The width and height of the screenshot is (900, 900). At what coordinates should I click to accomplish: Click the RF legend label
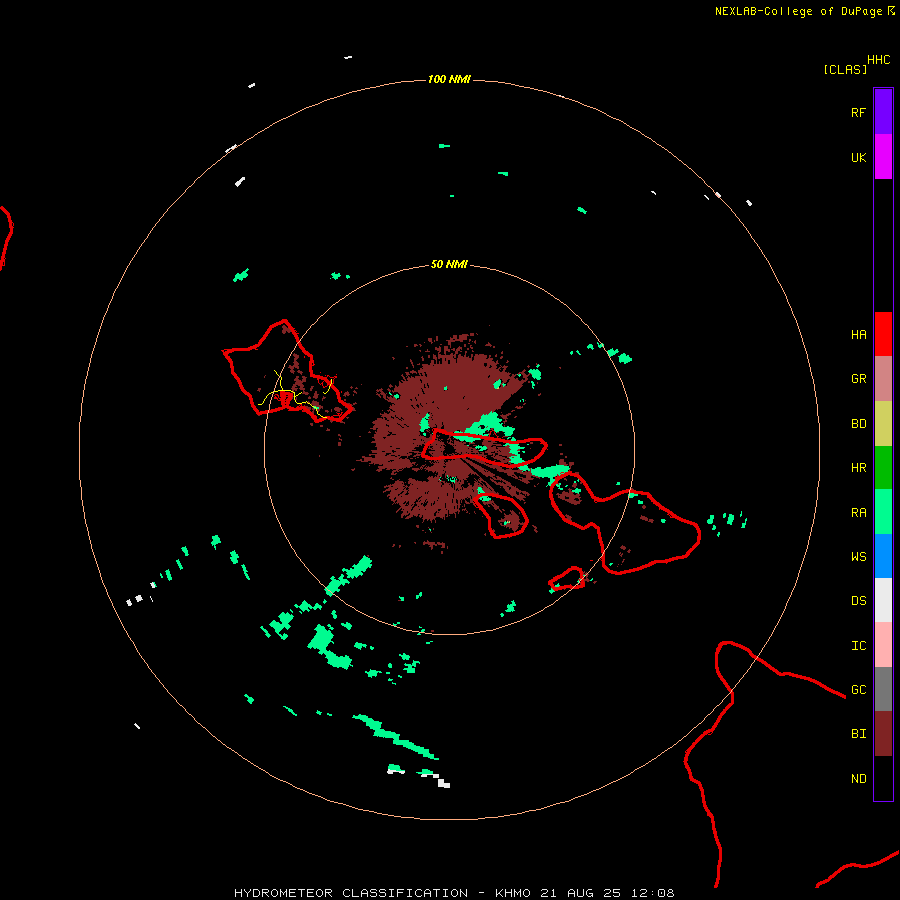pyautogui.click(x=858, y=112)
